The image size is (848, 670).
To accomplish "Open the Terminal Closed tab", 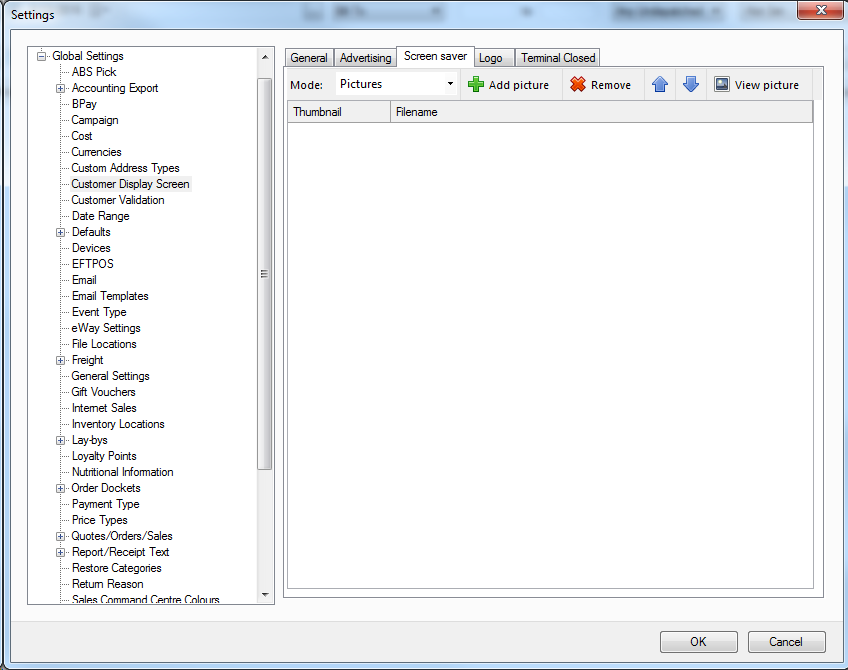I will pos(558,58).
